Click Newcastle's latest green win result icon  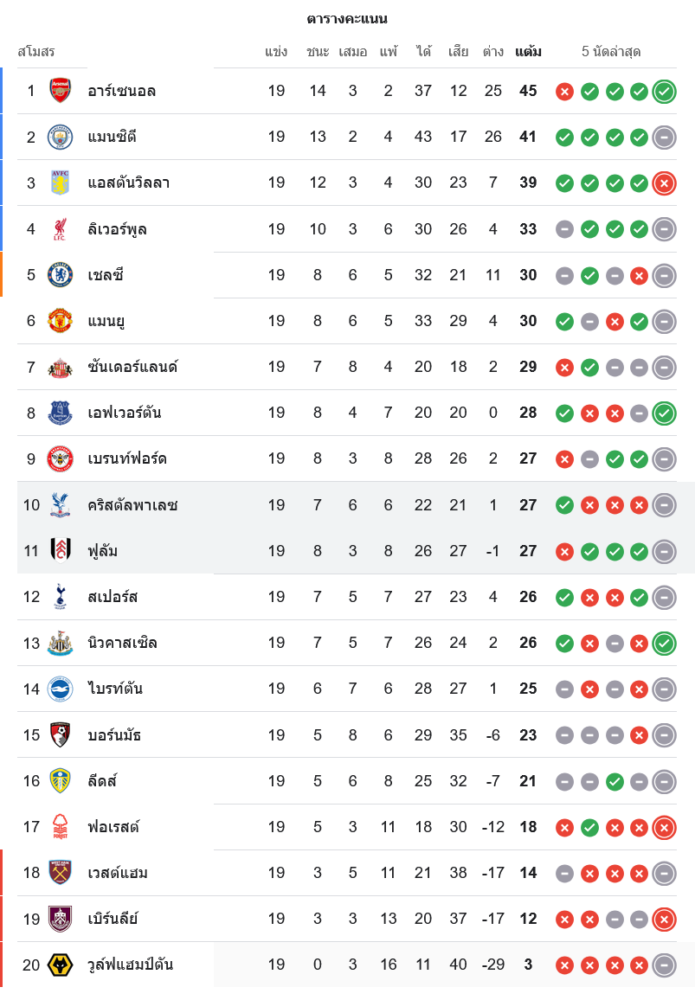[664, 643]
